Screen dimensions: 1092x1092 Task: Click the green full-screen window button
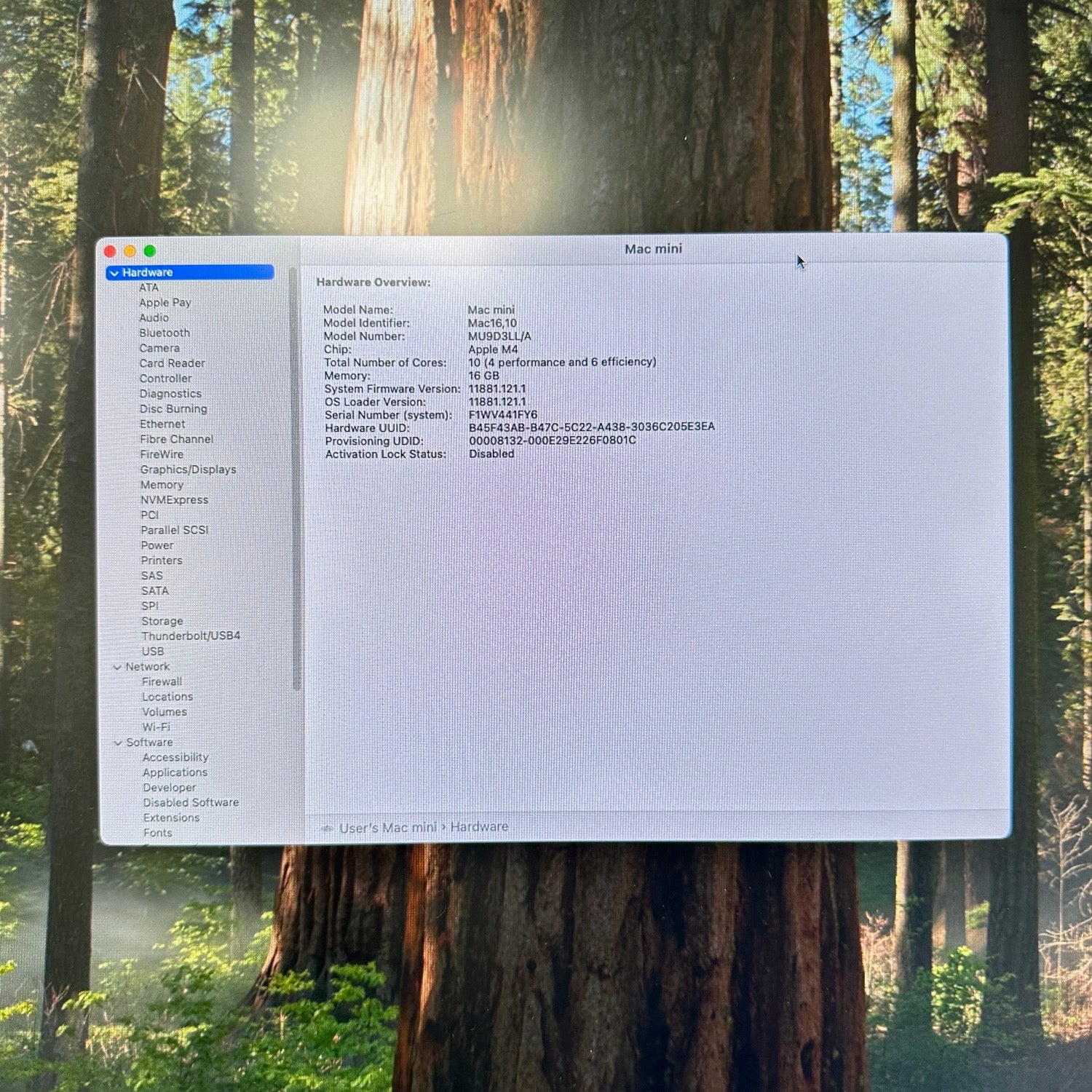click(x=150, y=251)
